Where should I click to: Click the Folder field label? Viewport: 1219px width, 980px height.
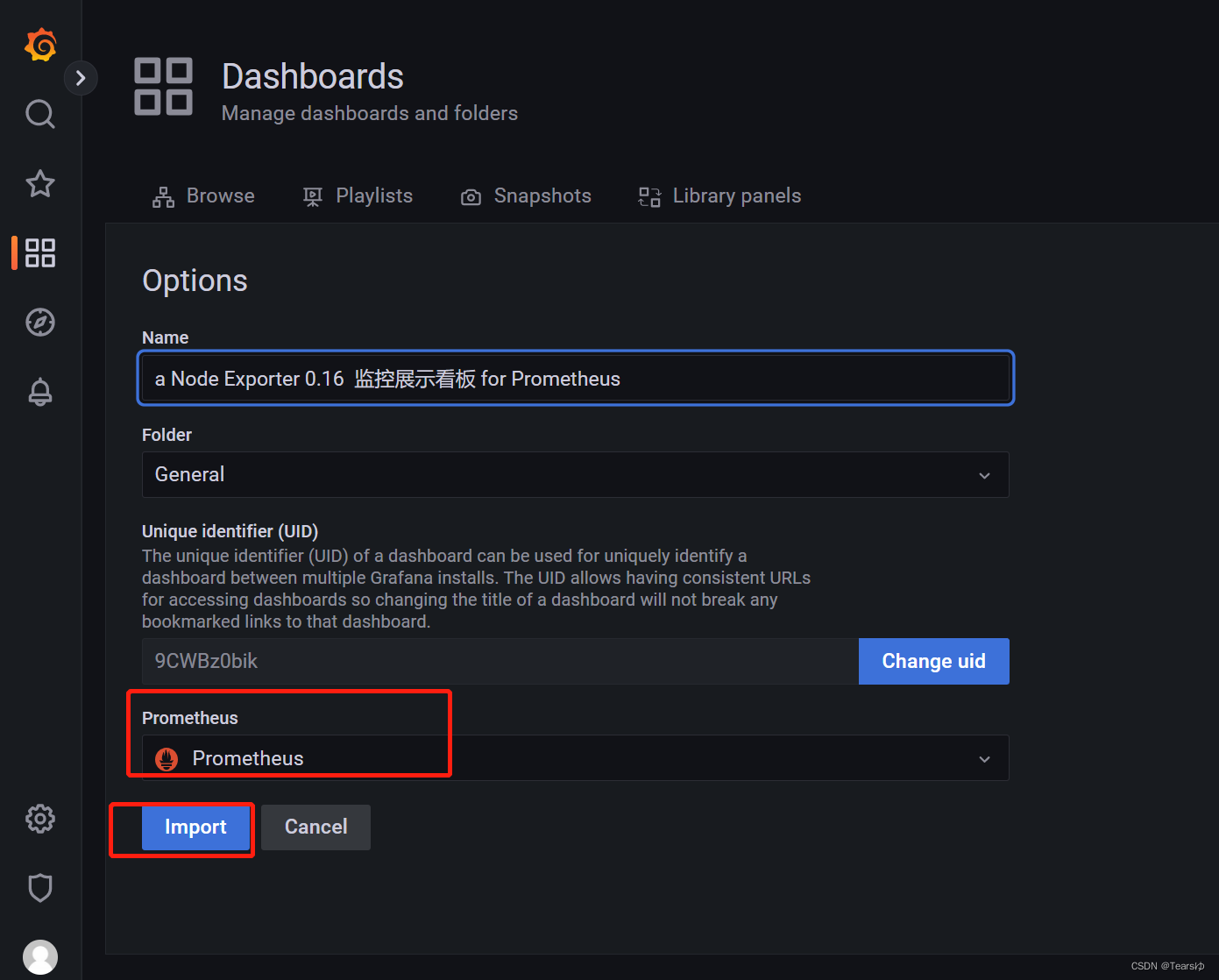click(x=167, y=435)
